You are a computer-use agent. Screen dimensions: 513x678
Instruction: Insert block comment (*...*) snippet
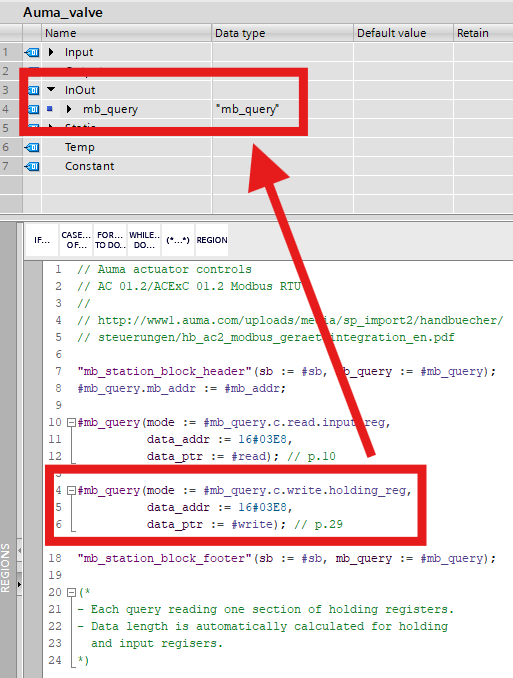[x=178, y=240]
